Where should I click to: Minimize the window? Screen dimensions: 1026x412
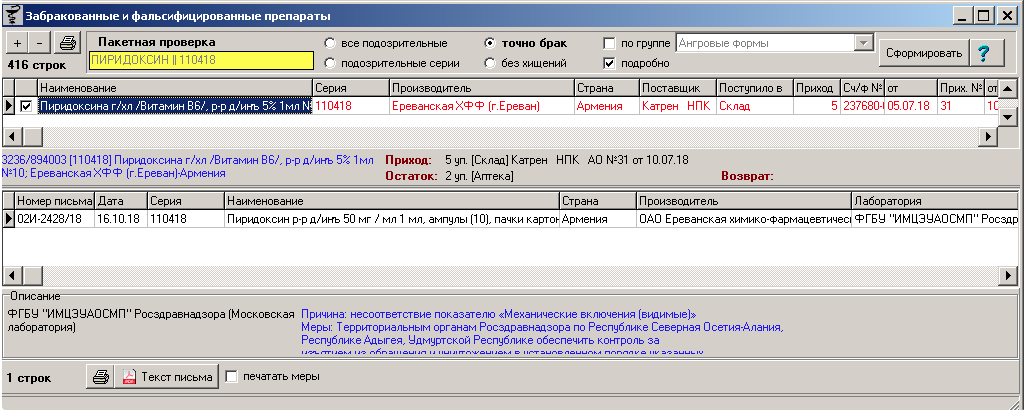(963, 16)
